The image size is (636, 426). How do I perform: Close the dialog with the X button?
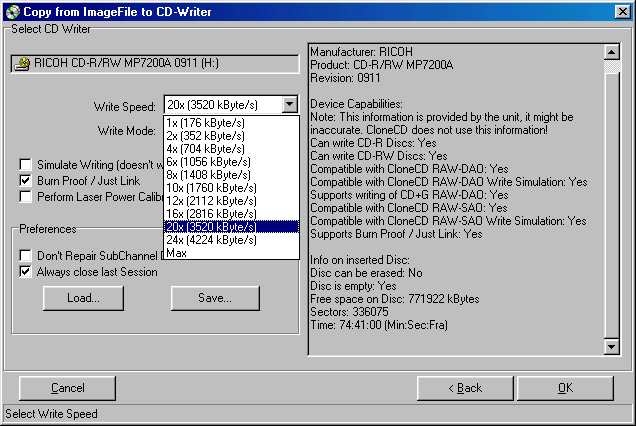623,11
